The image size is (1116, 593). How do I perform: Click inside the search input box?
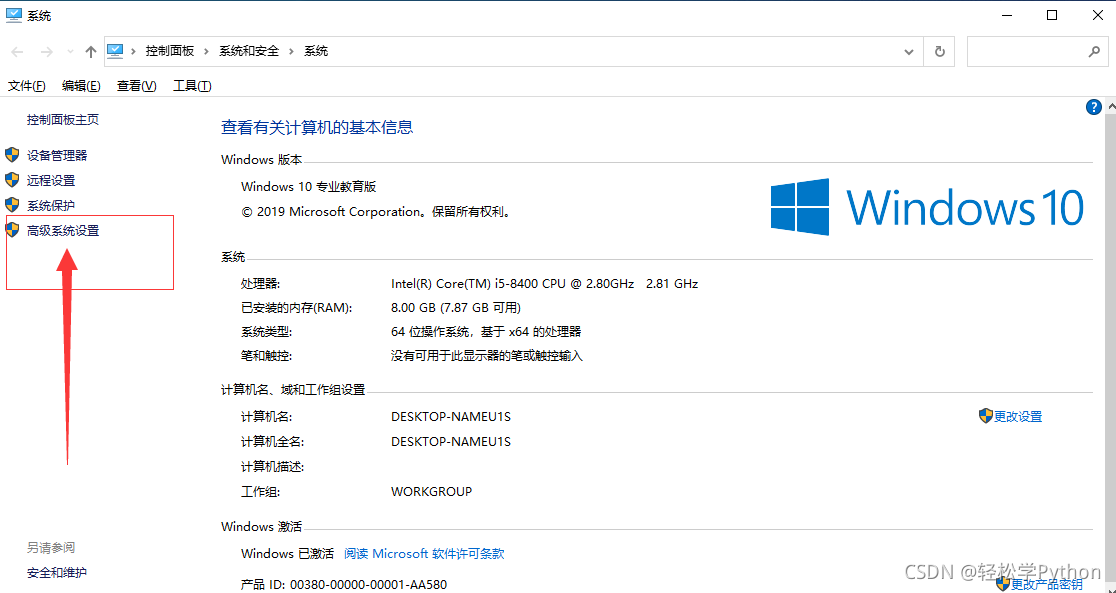coord(1025,51)
